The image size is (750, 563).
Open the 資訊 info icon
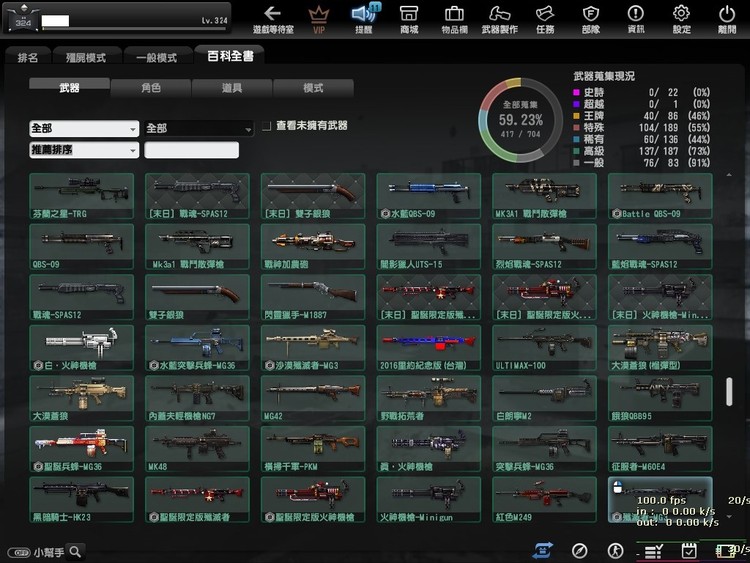(636, 19)
